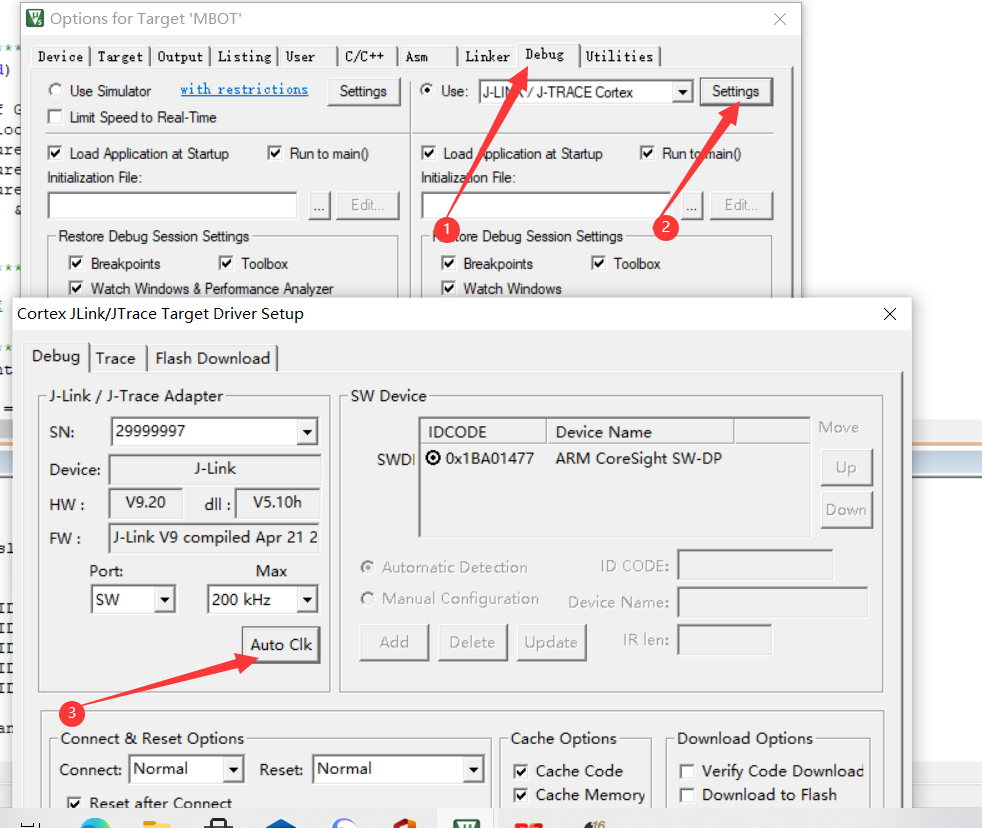This screenshot has width=982, height=828.
Task: Open the red Office app from the taskbar
Action: pyautogui.click(x=404, y=822)
